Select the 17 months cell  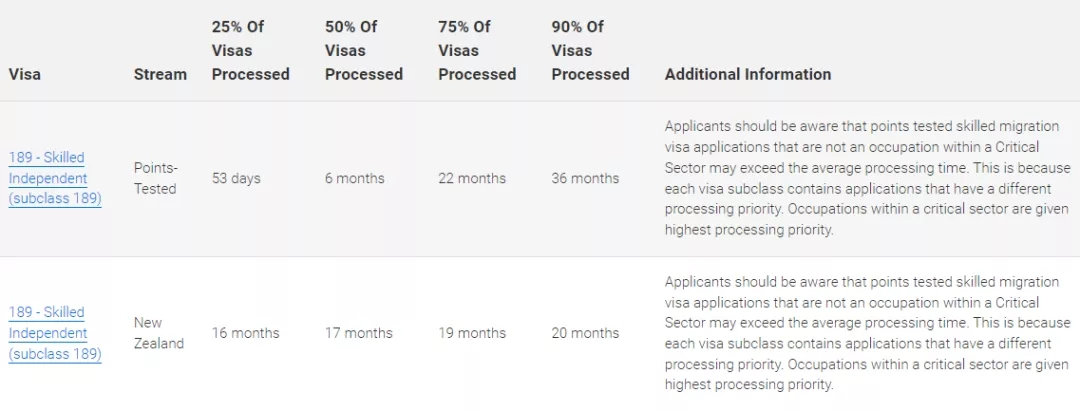click(358, 333)
